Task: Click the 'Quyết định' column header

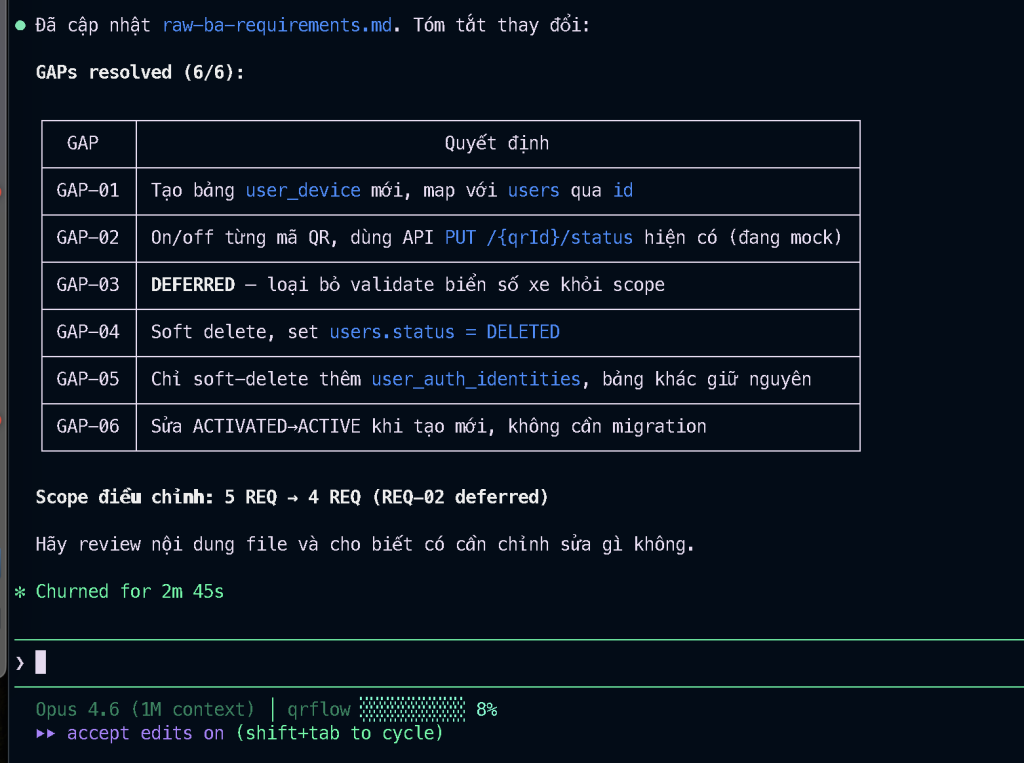Action: [x=497, y=143]
